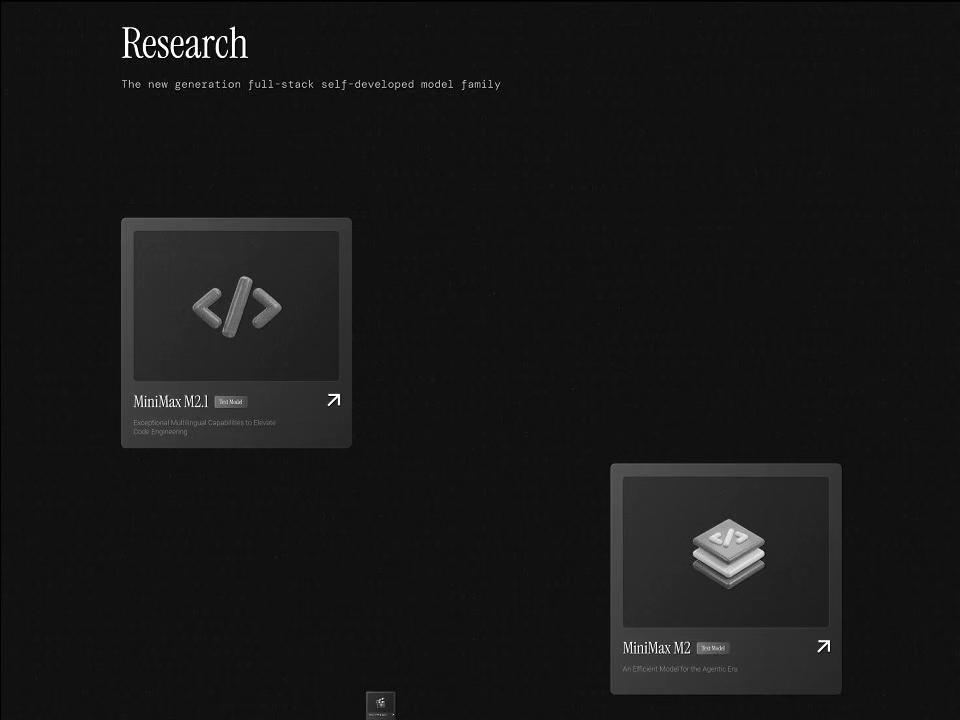Expand the MiniMax M2.1 card details
This screenshot has height=720, width=960.
[x=236, y=332]
